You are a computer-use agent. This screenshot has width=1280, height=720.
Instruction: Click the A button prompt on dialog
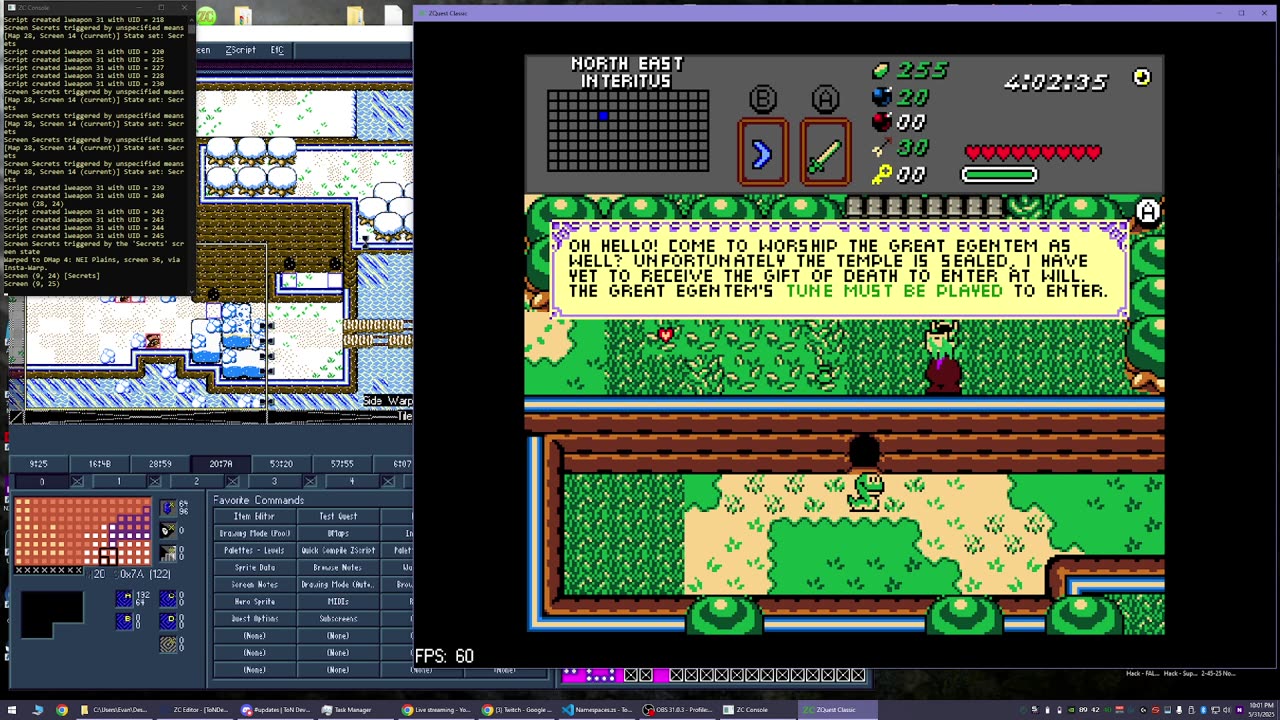(x=1147, y=211)
